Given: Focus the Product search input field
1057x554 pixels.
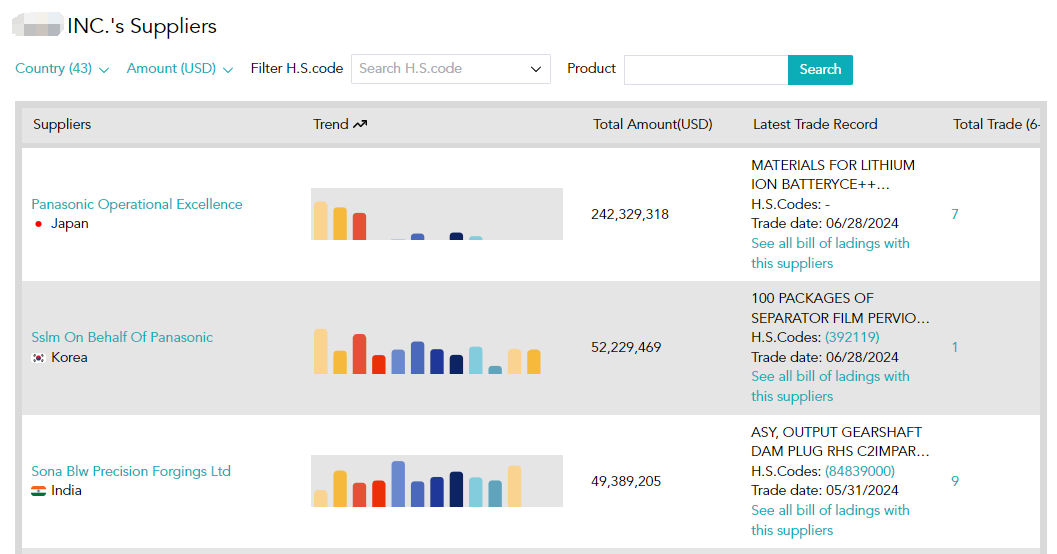Looking at the screenshot, I should pos(706,69).
